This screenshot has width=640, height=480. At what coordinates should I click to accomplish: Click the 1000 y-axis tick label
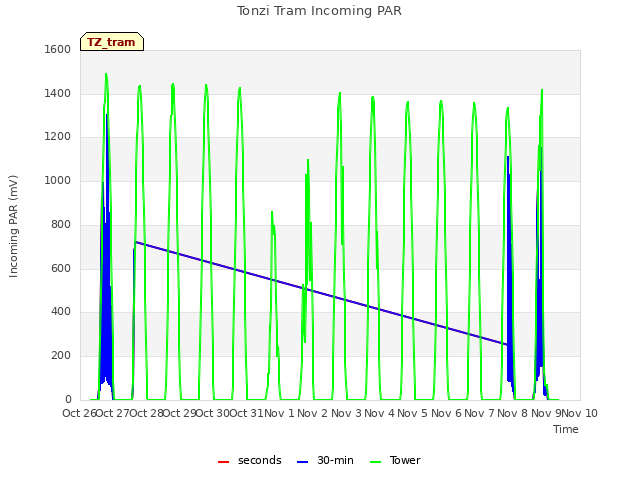pos(58,180)
